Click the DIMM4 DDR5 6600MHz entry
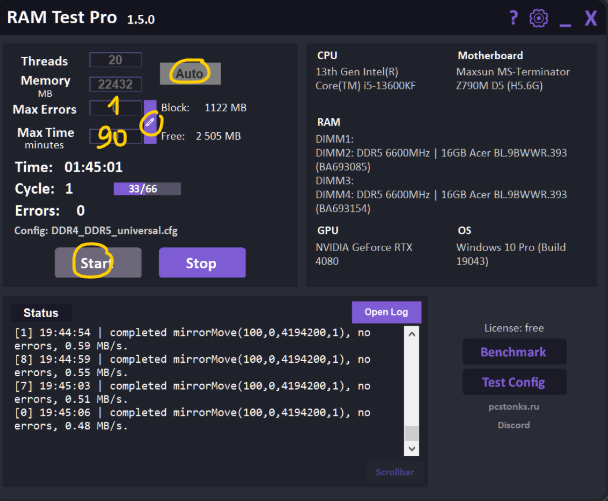Viewport: 608px width, 501px height. [441, 201]
